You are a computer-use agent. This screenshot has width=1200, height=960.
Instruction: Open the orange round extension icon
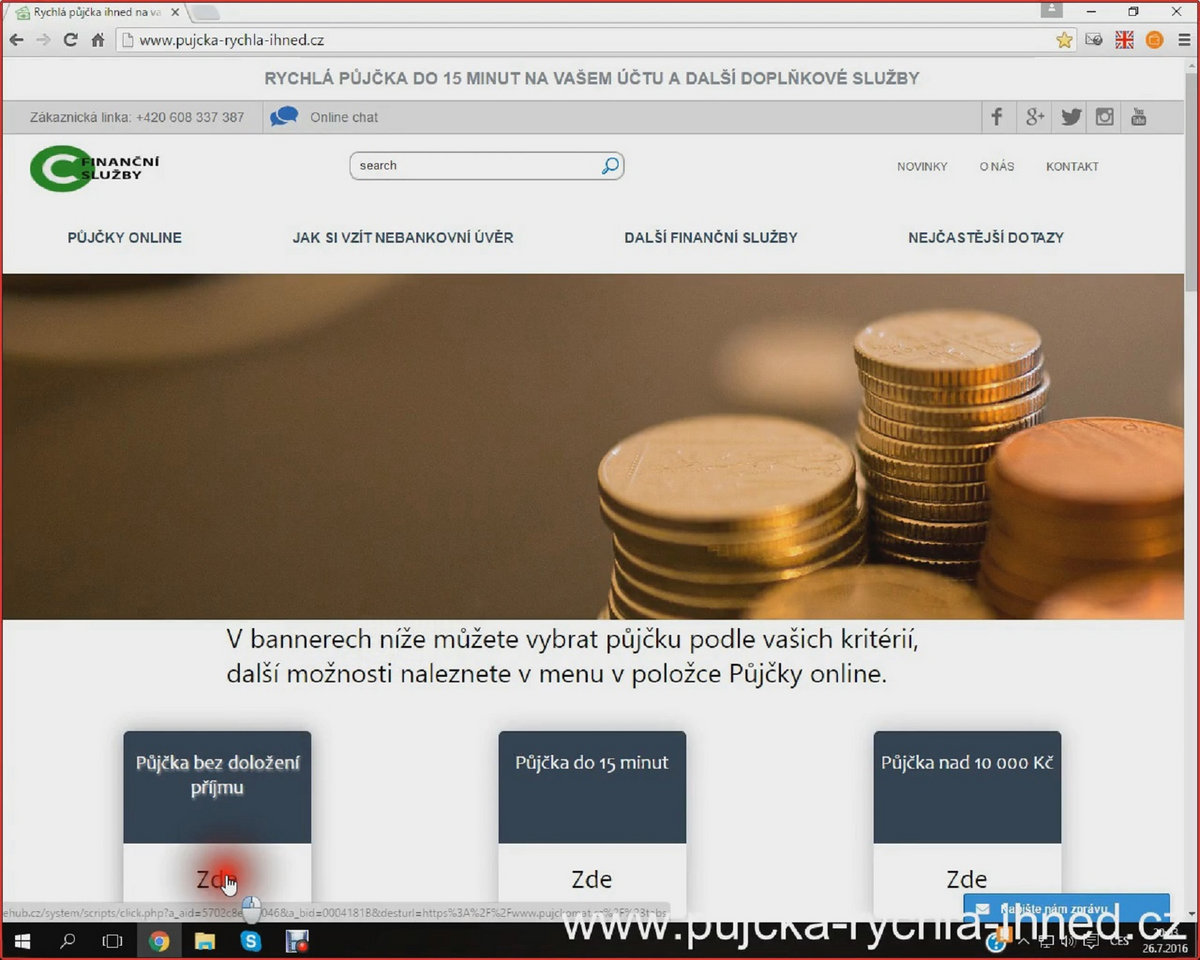[x=1155, y=40]
